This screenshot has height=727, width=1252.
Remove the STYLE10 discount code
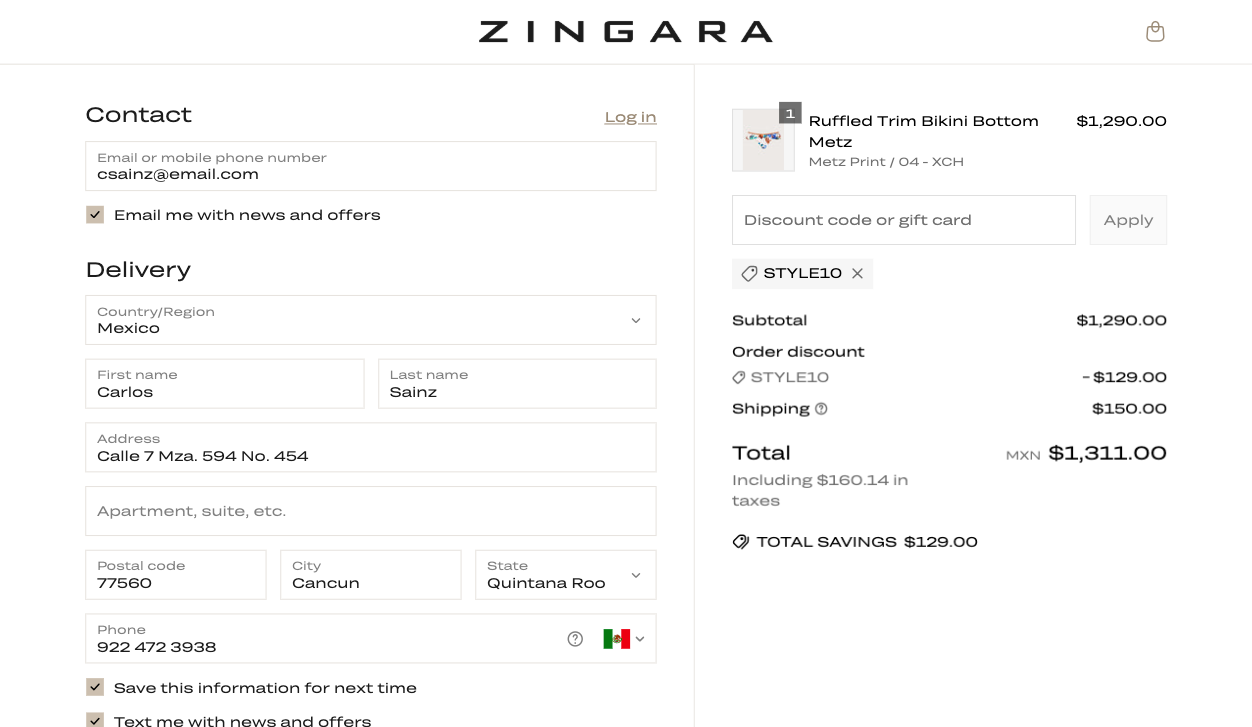(857, 274)
